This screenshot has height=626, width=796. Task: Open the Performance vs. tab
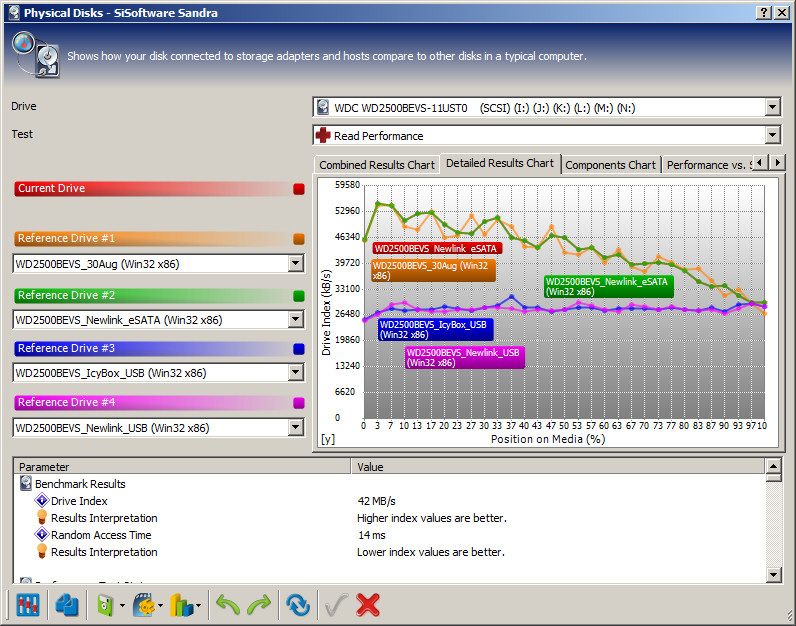click(x=707, y=165)
